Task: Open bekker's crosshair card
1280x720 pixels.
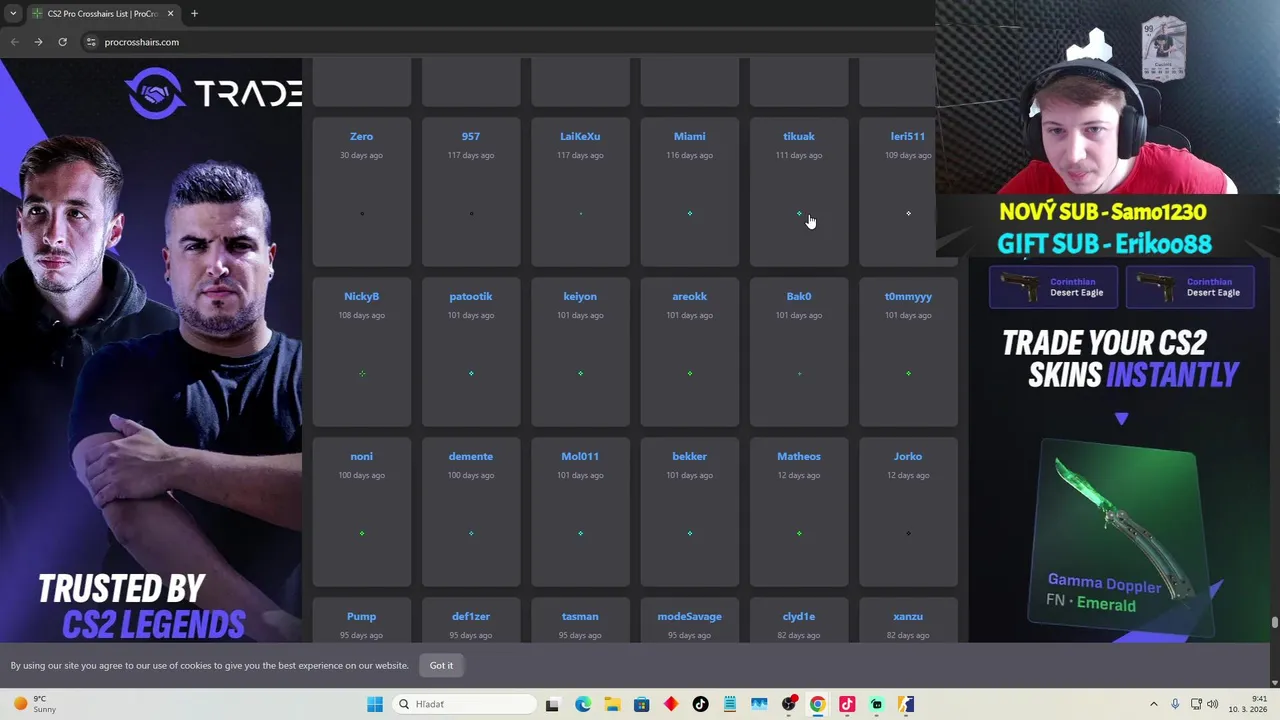Action: pos(689,513)
